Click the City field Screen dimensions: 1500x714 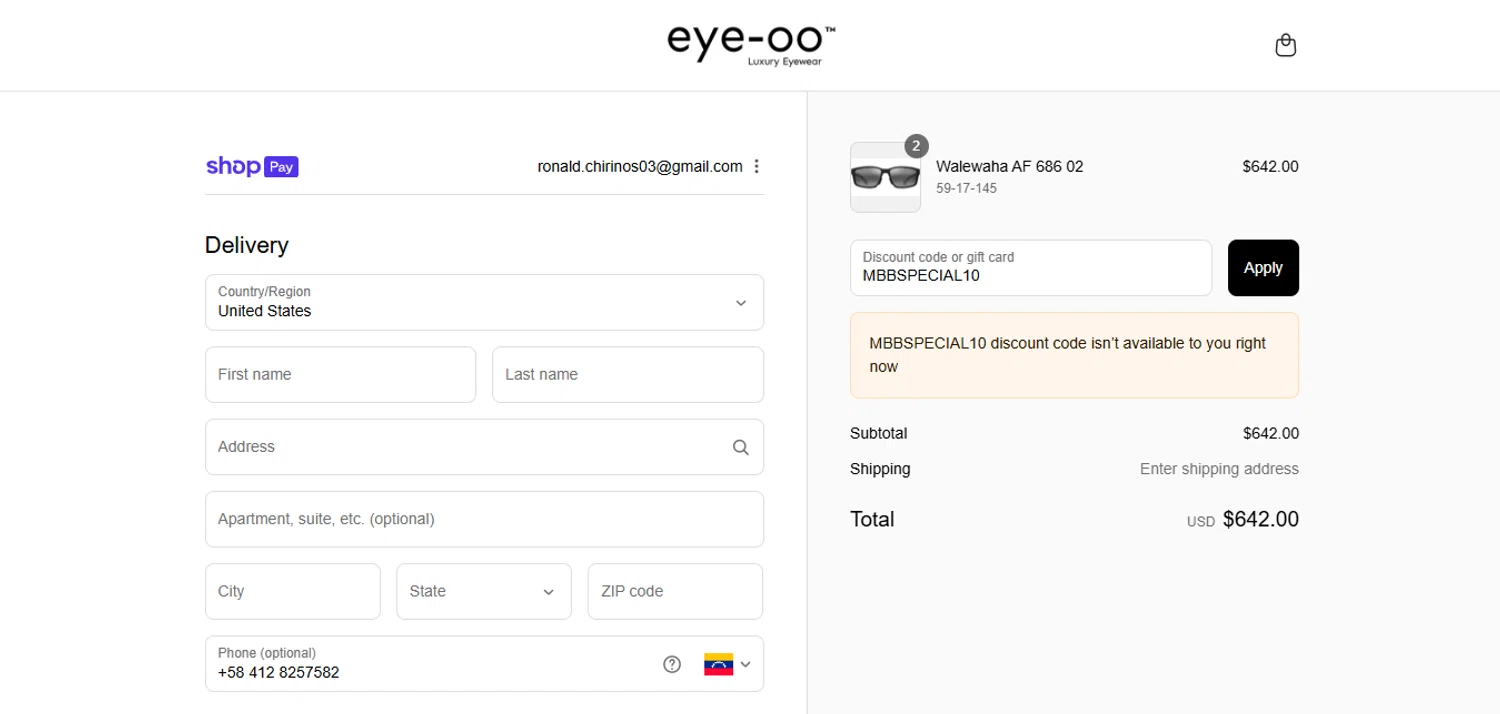click(292, 591)
